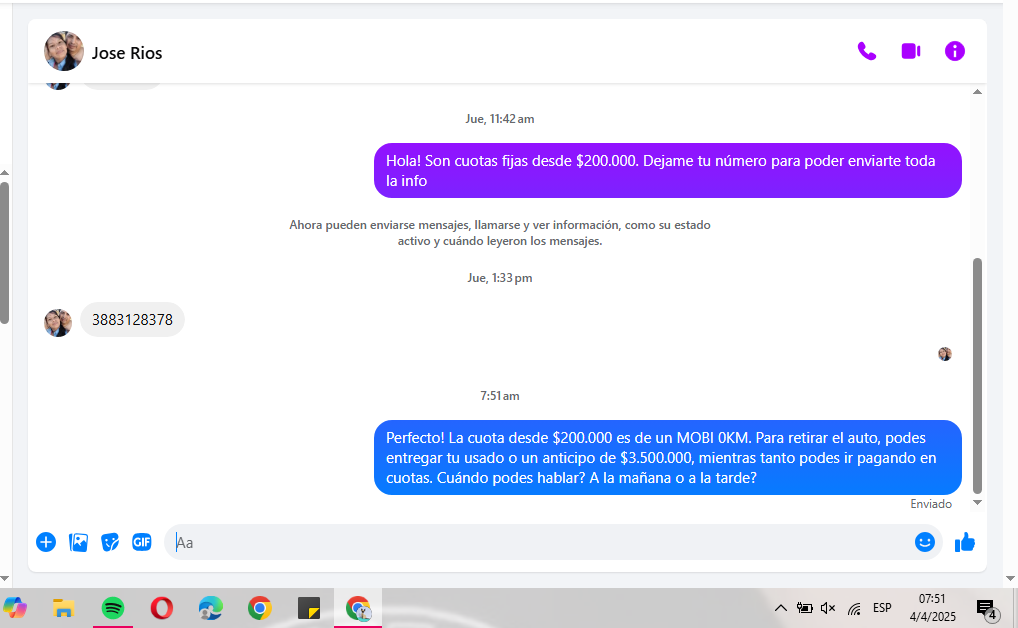Screen dimensions: 1018x628
Task: Start a video call with Jose Rios
Action: 910,51
